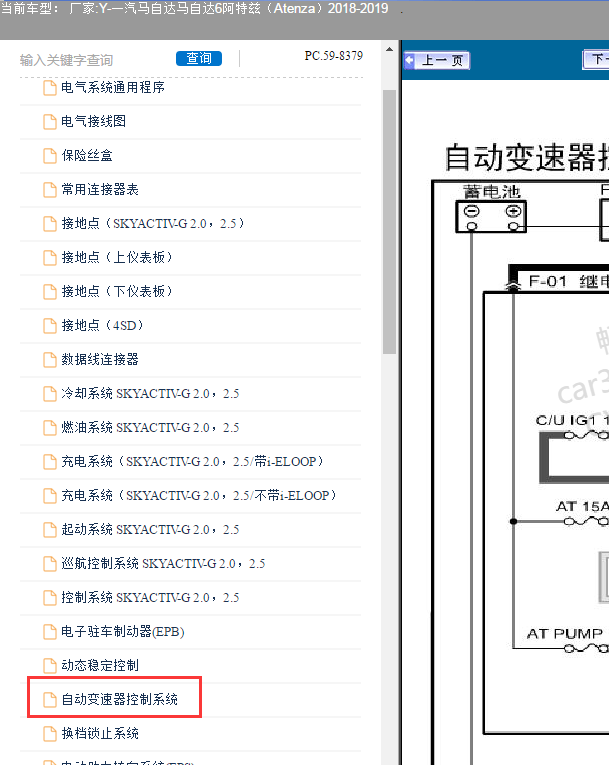Click document icon beside 保险丝盒
This screenshot has height=765, width=609.
(50, 156)
